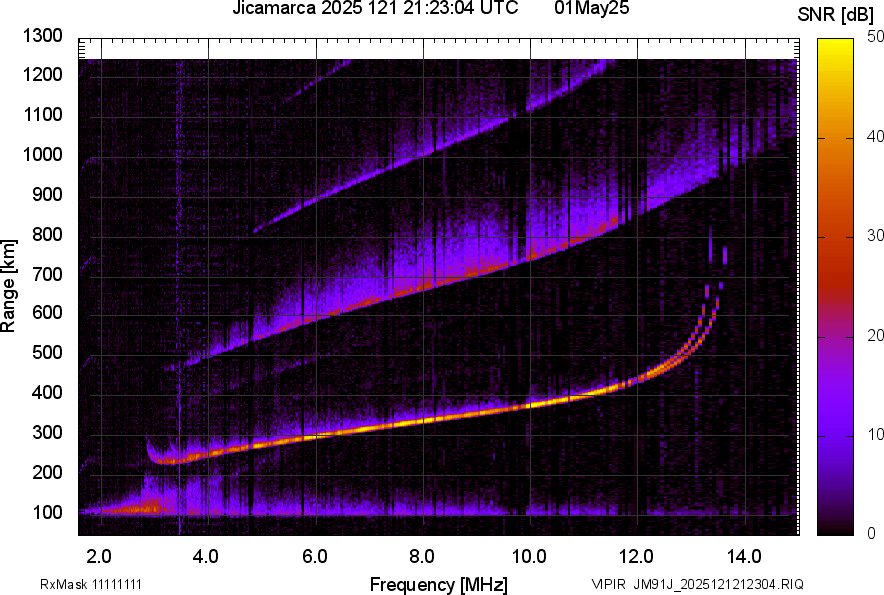Click the 'Range [km]' axis label
884x595 pixels.
tap(8, 286)
